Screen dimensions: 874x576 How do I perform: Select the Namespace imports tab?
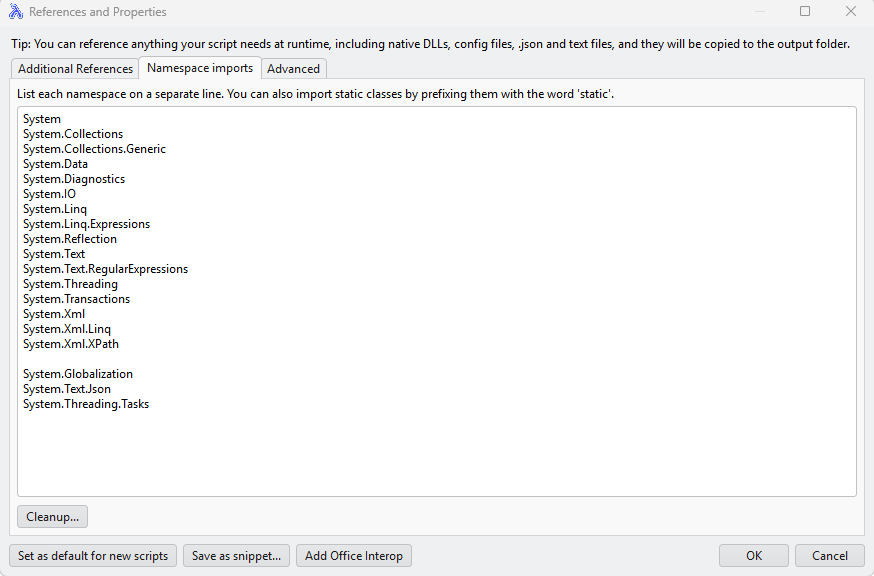(x=199, y=68)
